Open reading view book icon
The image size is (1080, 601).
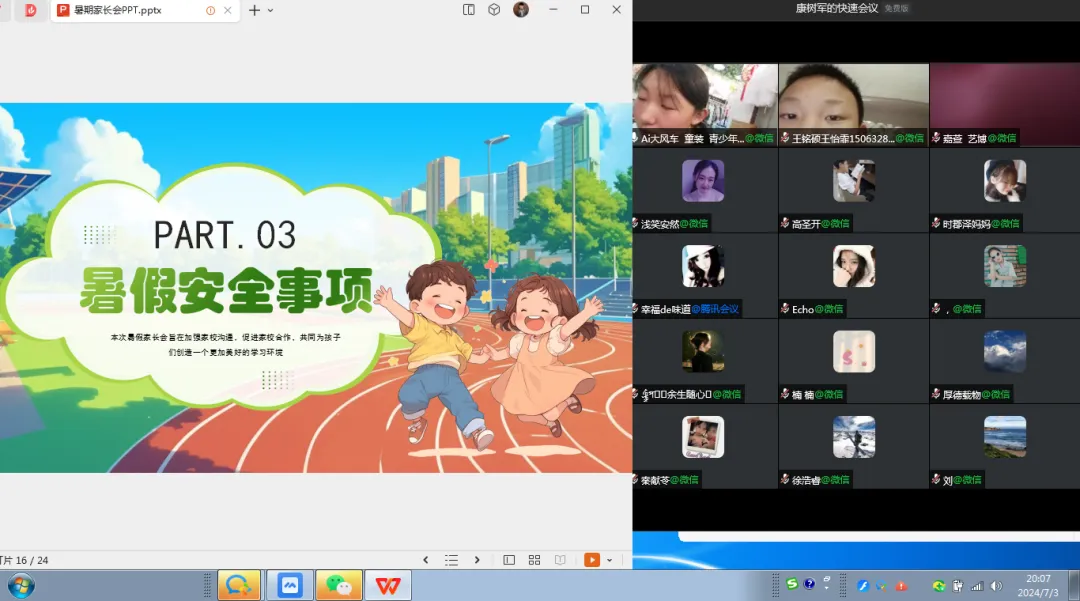560,560
